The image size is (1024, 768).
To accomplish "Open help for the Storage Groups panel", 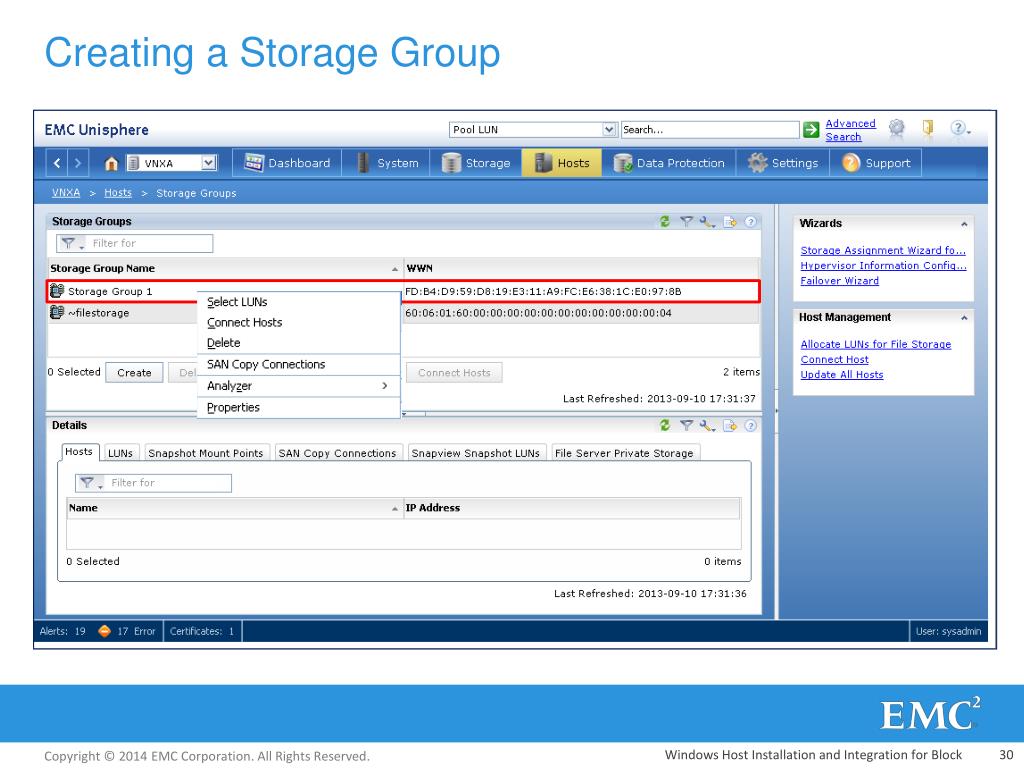I will [x=750, y=222].
